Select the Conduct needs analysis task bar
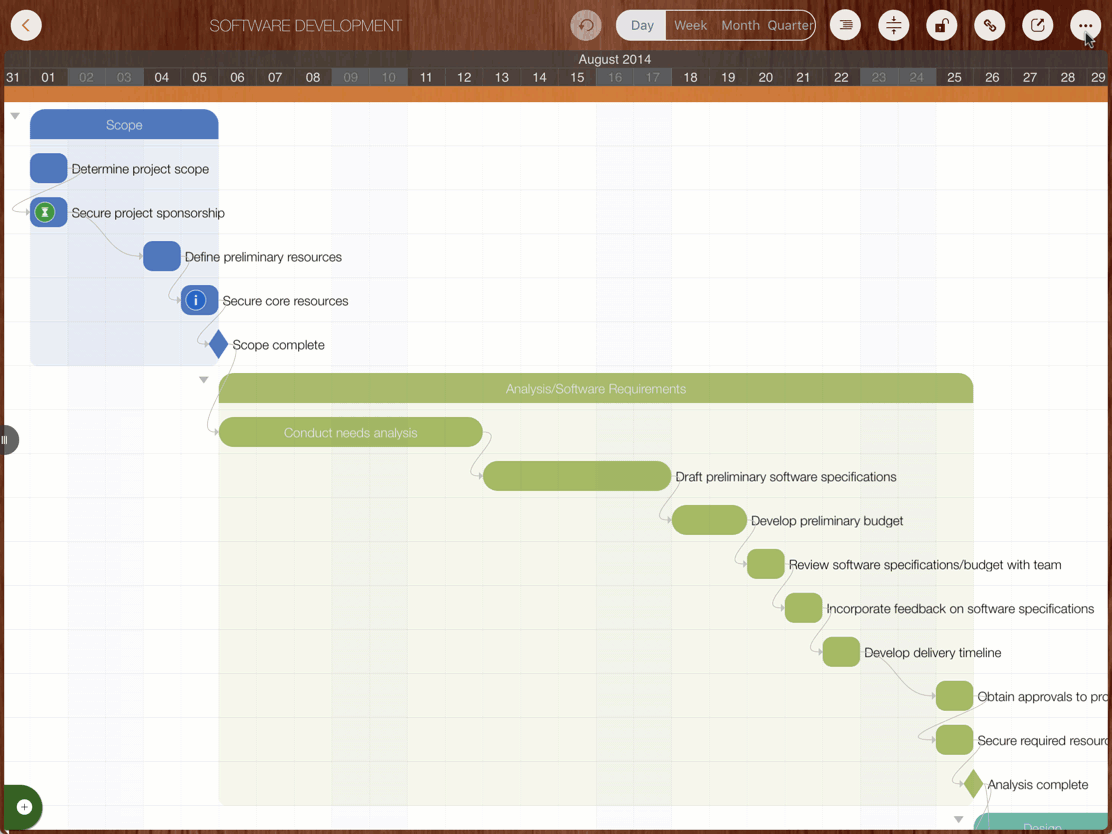The height and width of the screenshot is (834, 1112). 350,432
